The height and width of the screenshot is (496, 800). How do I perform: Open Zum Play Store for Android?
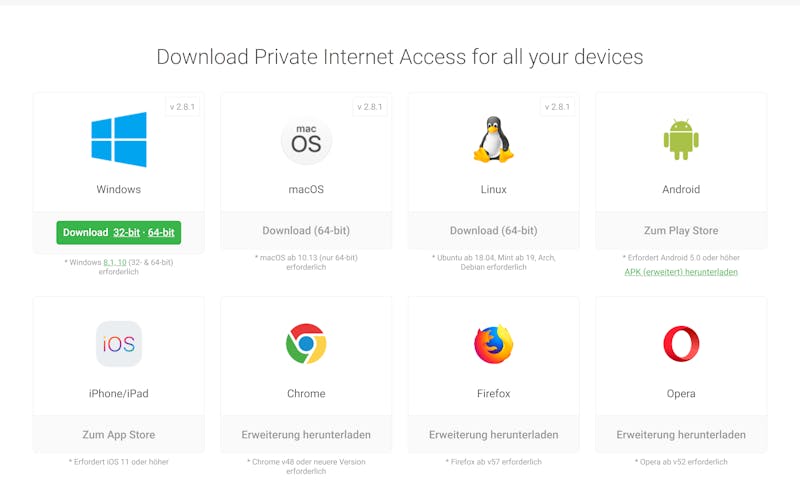[x=681, y=231]
